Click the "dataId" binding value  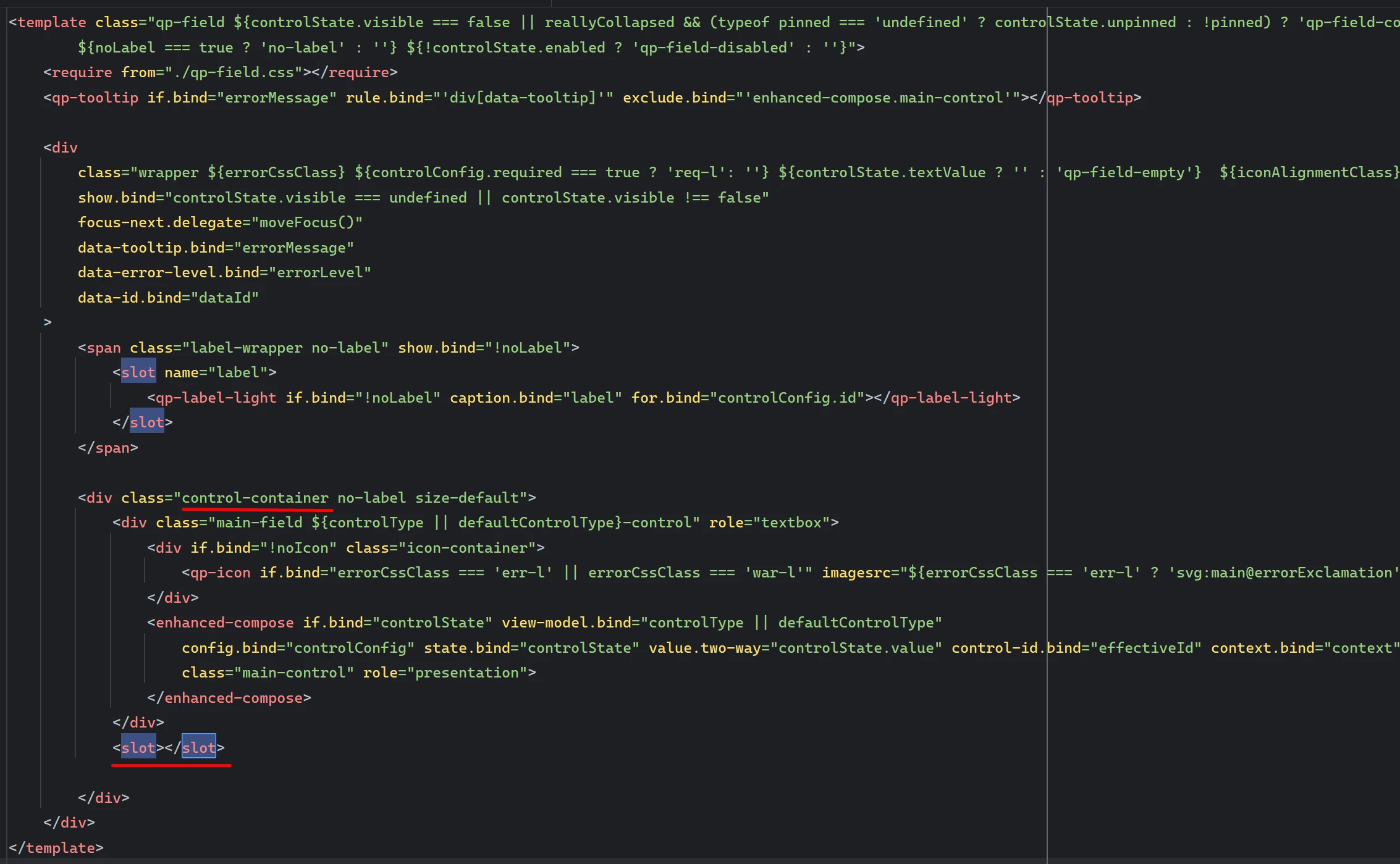tap(225, 298)
